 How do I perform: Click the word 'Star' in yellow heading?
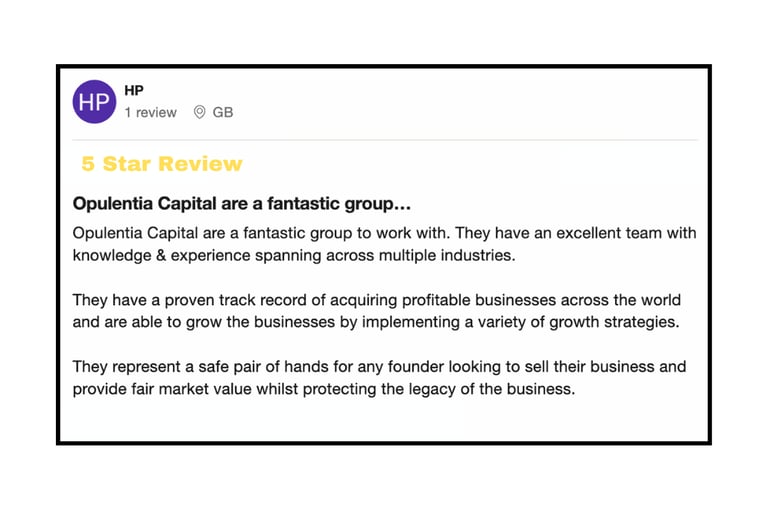coord(126,164)
